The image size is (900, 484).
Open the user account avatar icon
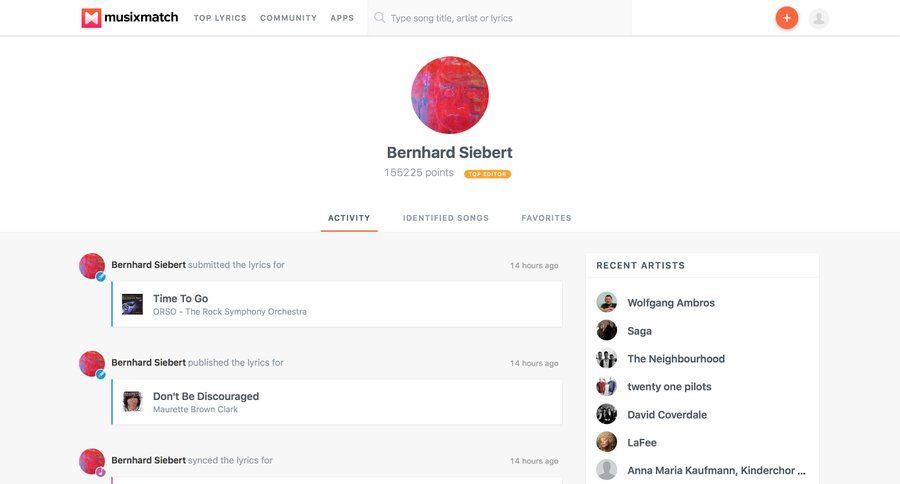coord(819,18)
